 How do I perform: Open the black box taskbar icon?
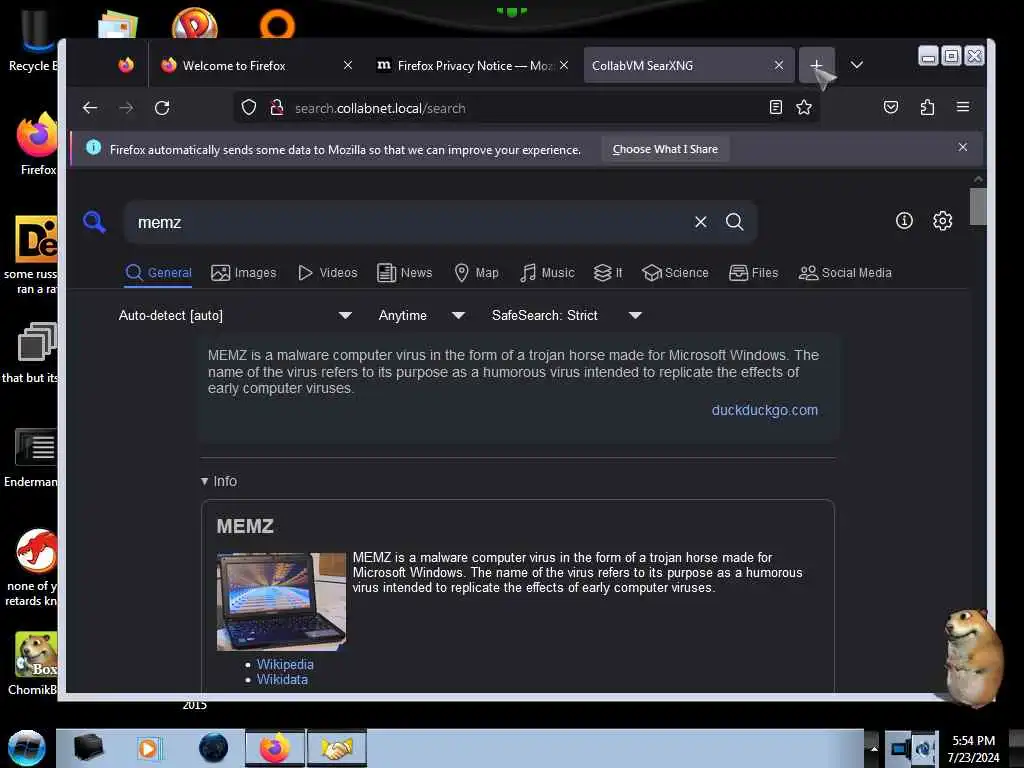pyautogui.click(x=88, y=748)
